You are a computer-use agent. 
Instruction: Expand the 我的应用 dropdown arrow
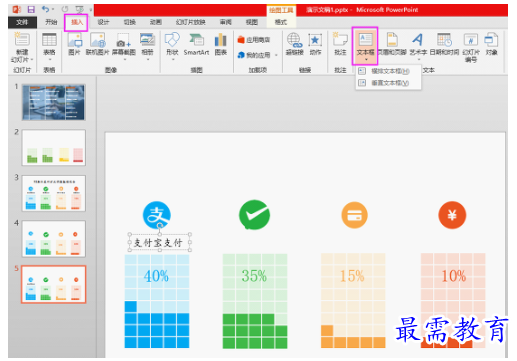(276, 55)
